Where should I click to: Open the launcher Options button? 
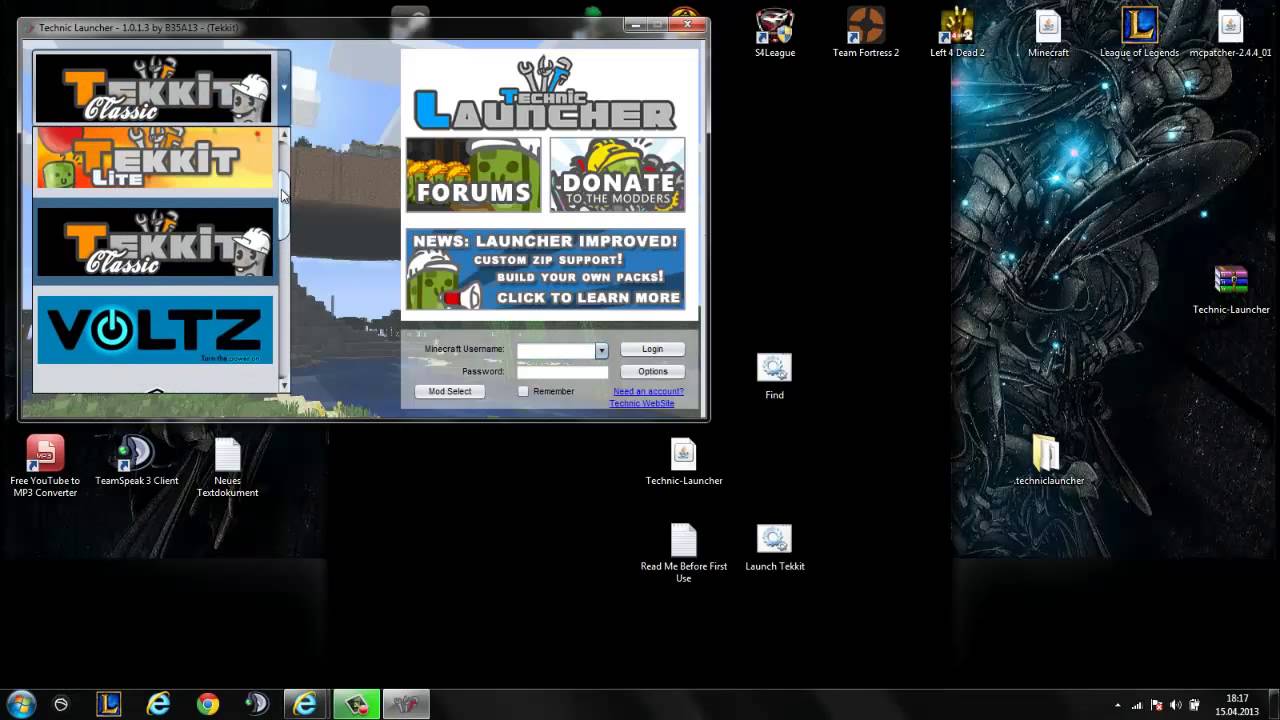[x=652, y=371]
